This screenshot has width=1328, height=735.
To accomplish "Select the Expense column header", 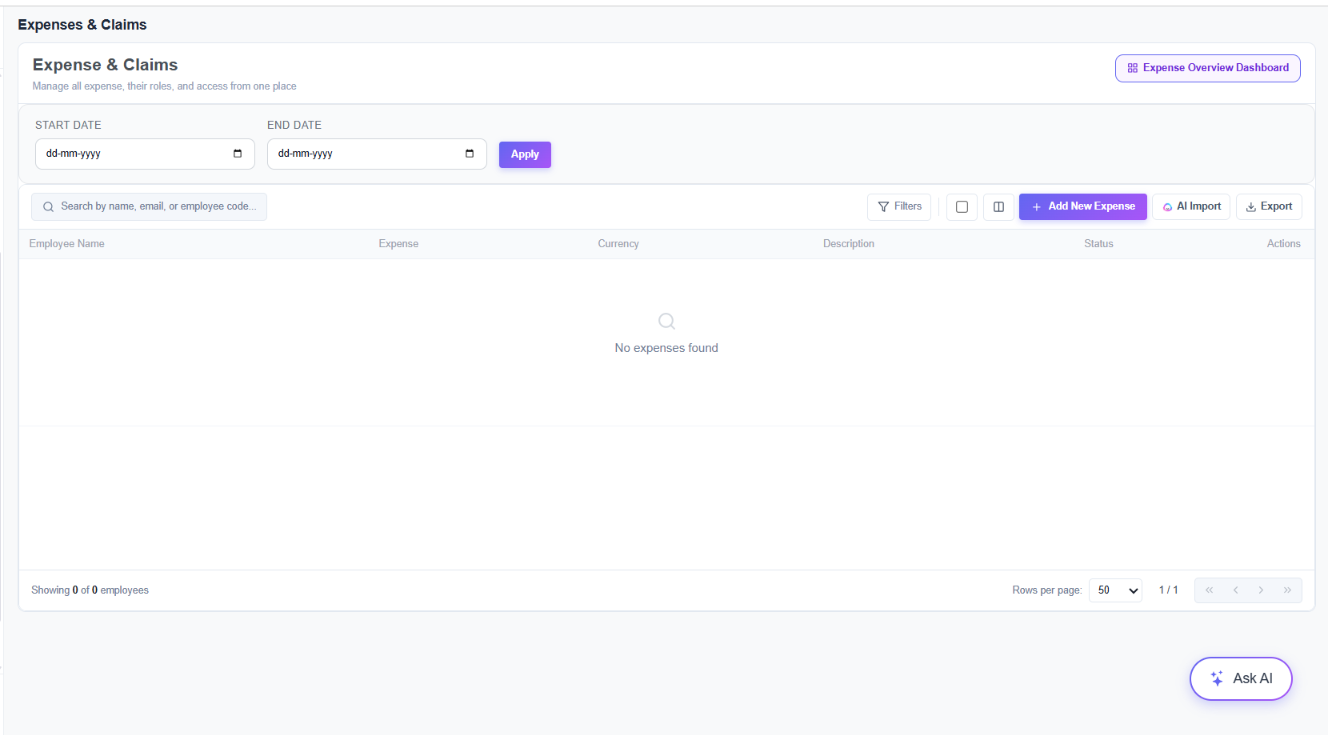I will coord(398,244).
